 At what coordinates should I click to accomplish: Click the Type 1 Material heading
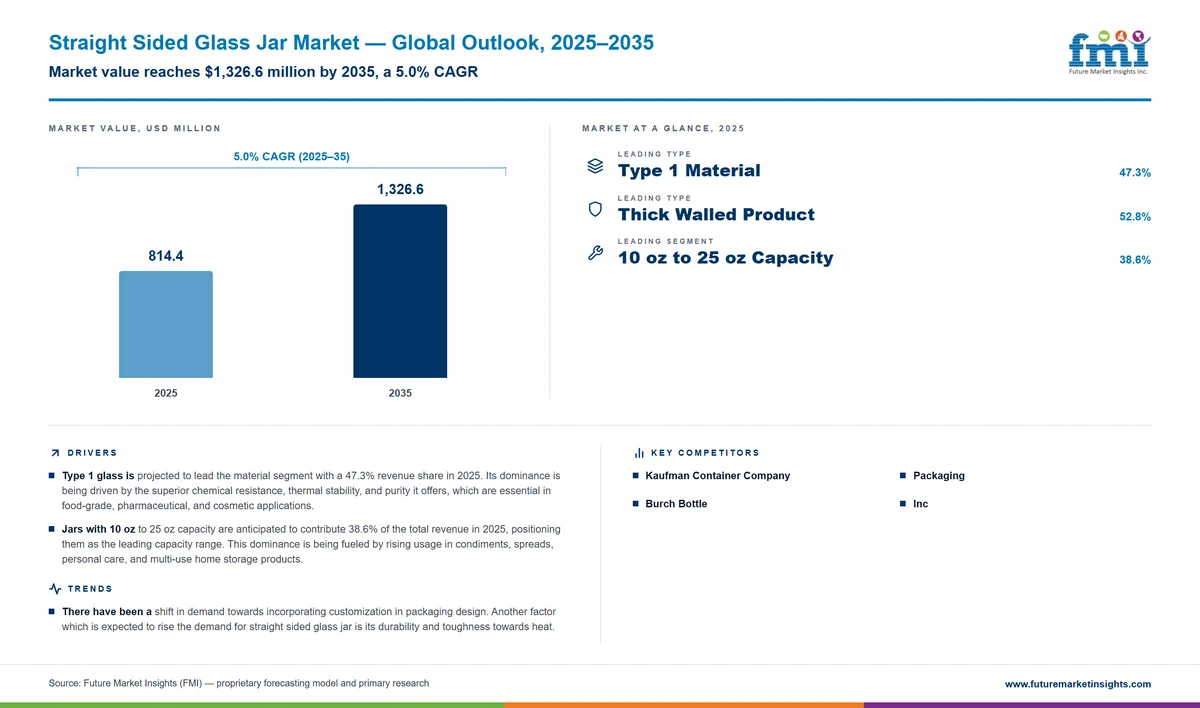[689, 171]
